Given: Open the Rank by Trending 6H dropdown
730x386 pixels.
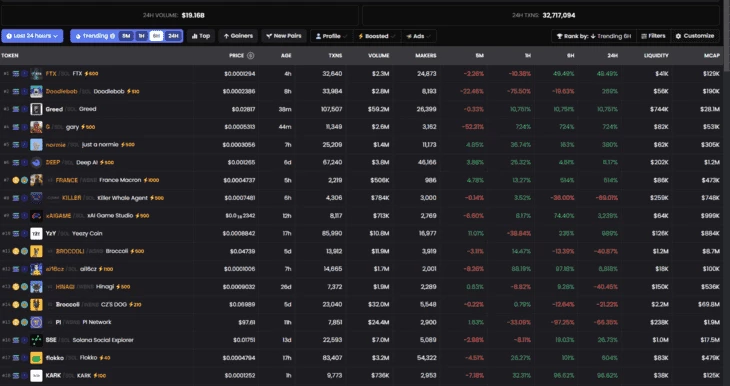Looking at the screenshot, I should (x=594, y=36).
